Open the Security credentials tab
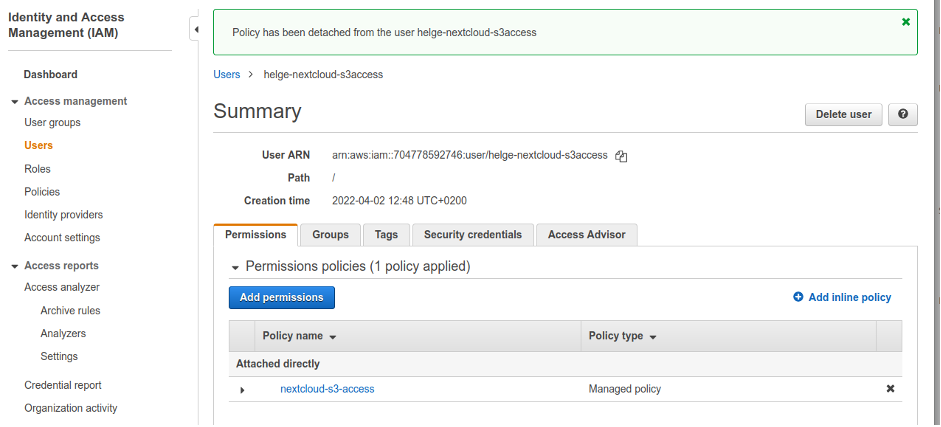The width and height of the screenshot is (941, 427). 473,234
